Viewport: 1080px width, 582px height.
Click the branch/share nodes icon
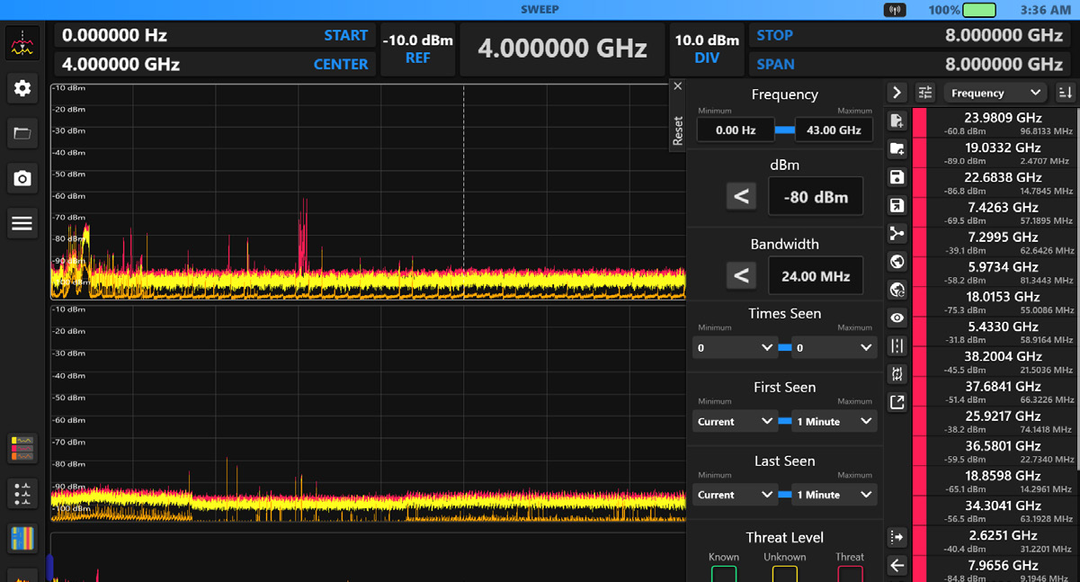point(897,234)
